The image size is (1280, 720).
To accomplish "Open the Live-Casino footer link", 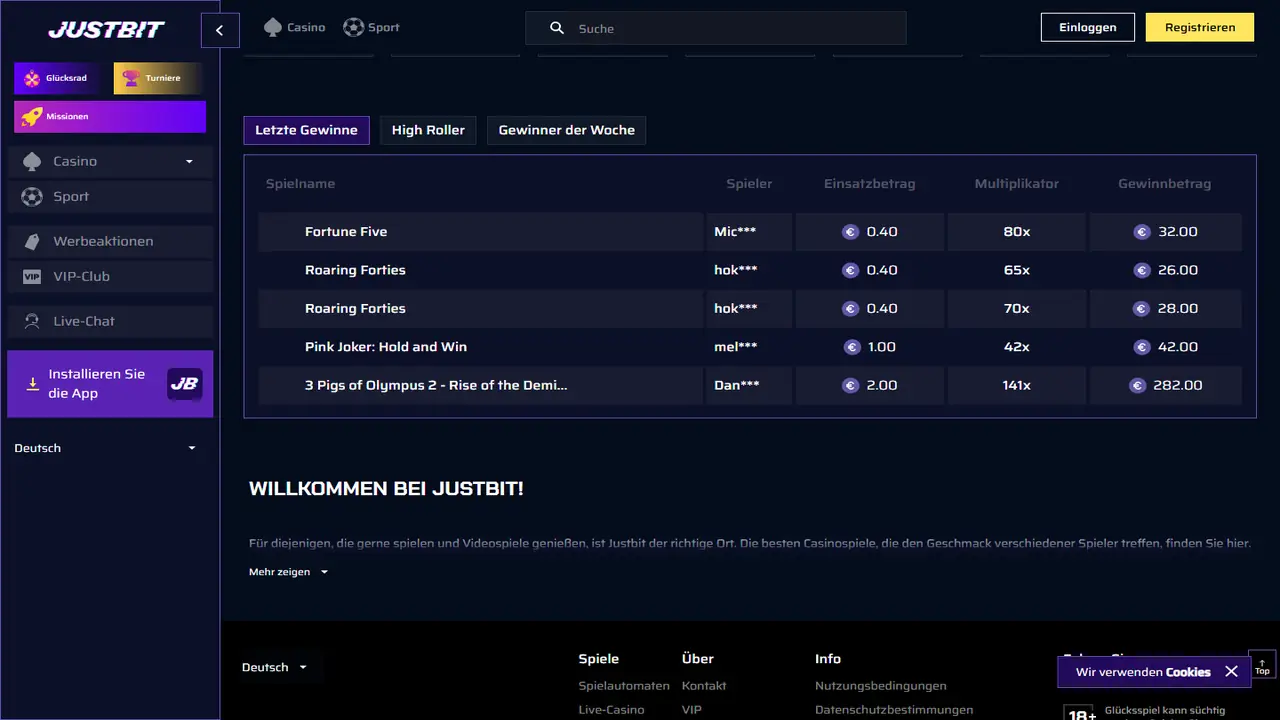I will pyautogui.click(x=611, y=710).
